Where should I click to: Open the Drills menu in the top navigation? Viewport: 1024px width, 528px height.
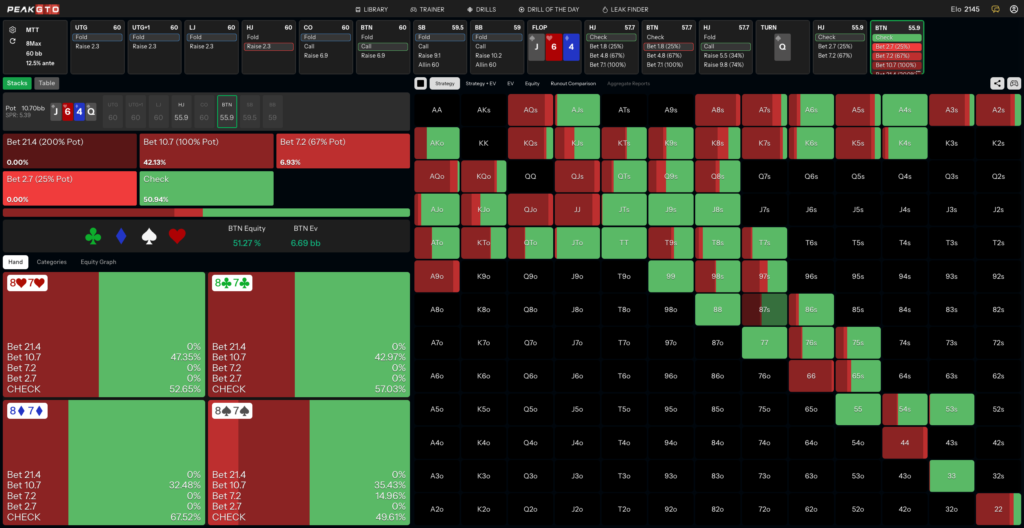(484, 10)
